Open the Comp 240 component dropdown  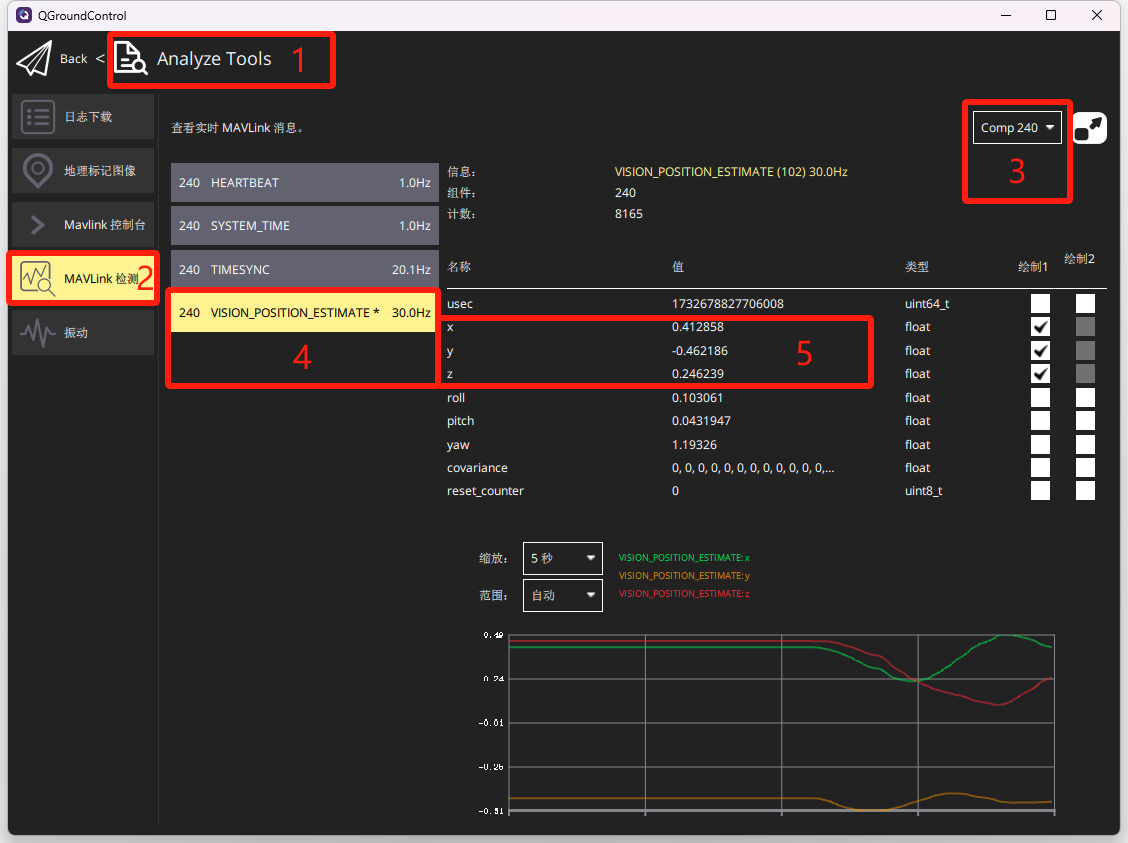pos(1016,128)
